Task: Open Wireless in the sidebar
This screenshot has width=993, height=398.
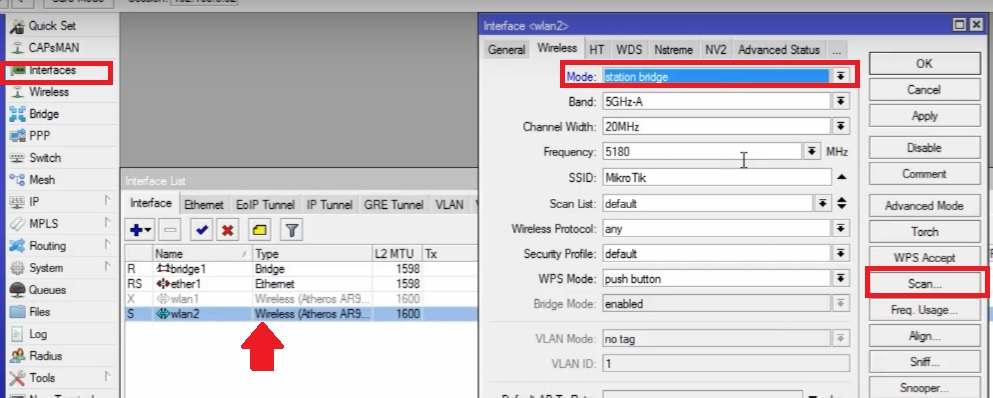Action: click(48, 92)
